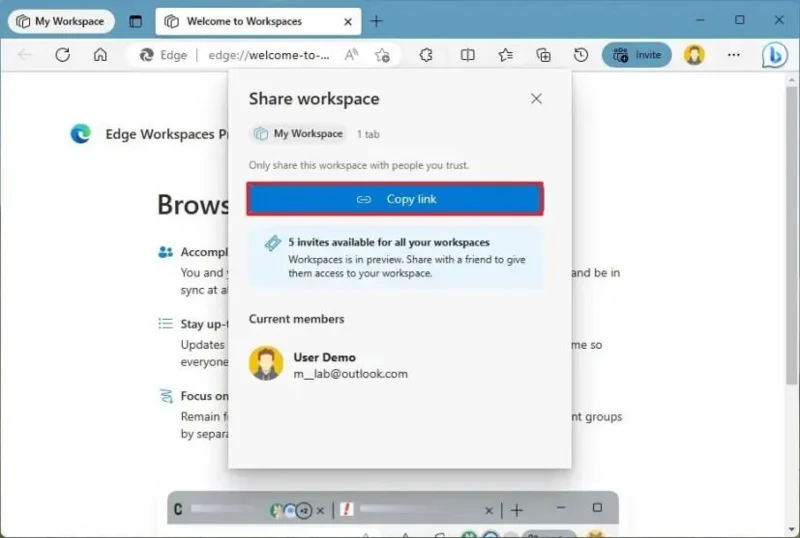Click the vertical page scrollbar

pos(791,235)
